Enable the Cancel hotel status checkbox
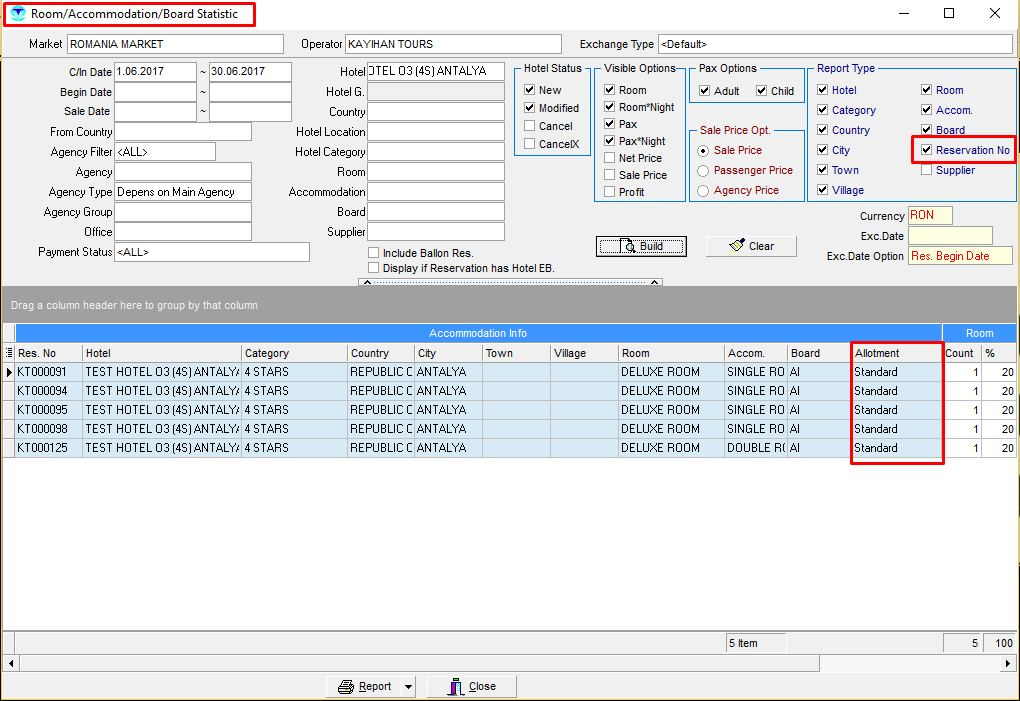Viewport: 1020px width, 701px height. coord(530,126)
